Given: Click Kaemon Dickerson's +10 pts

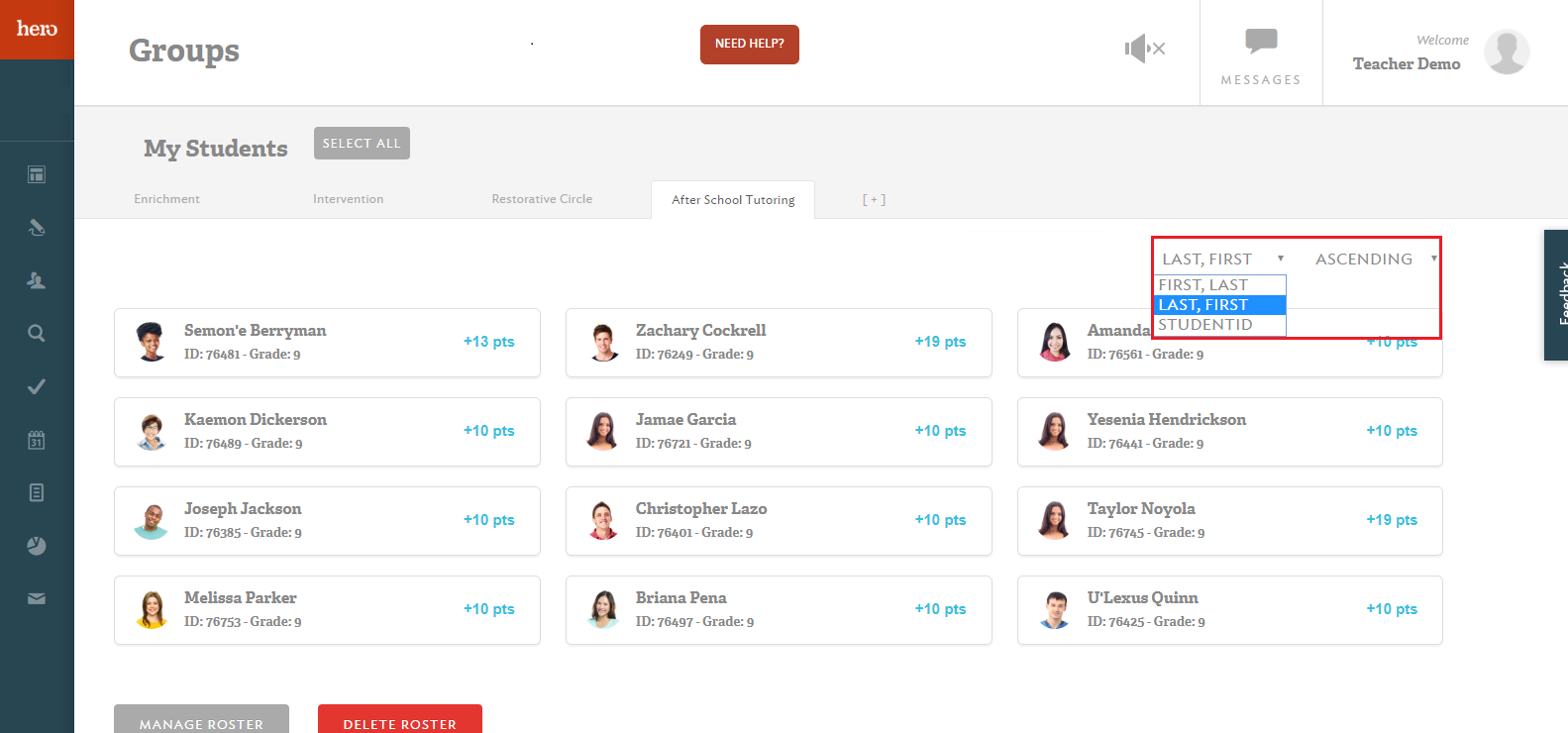Looking at the screenshot, I should [489, 431].
